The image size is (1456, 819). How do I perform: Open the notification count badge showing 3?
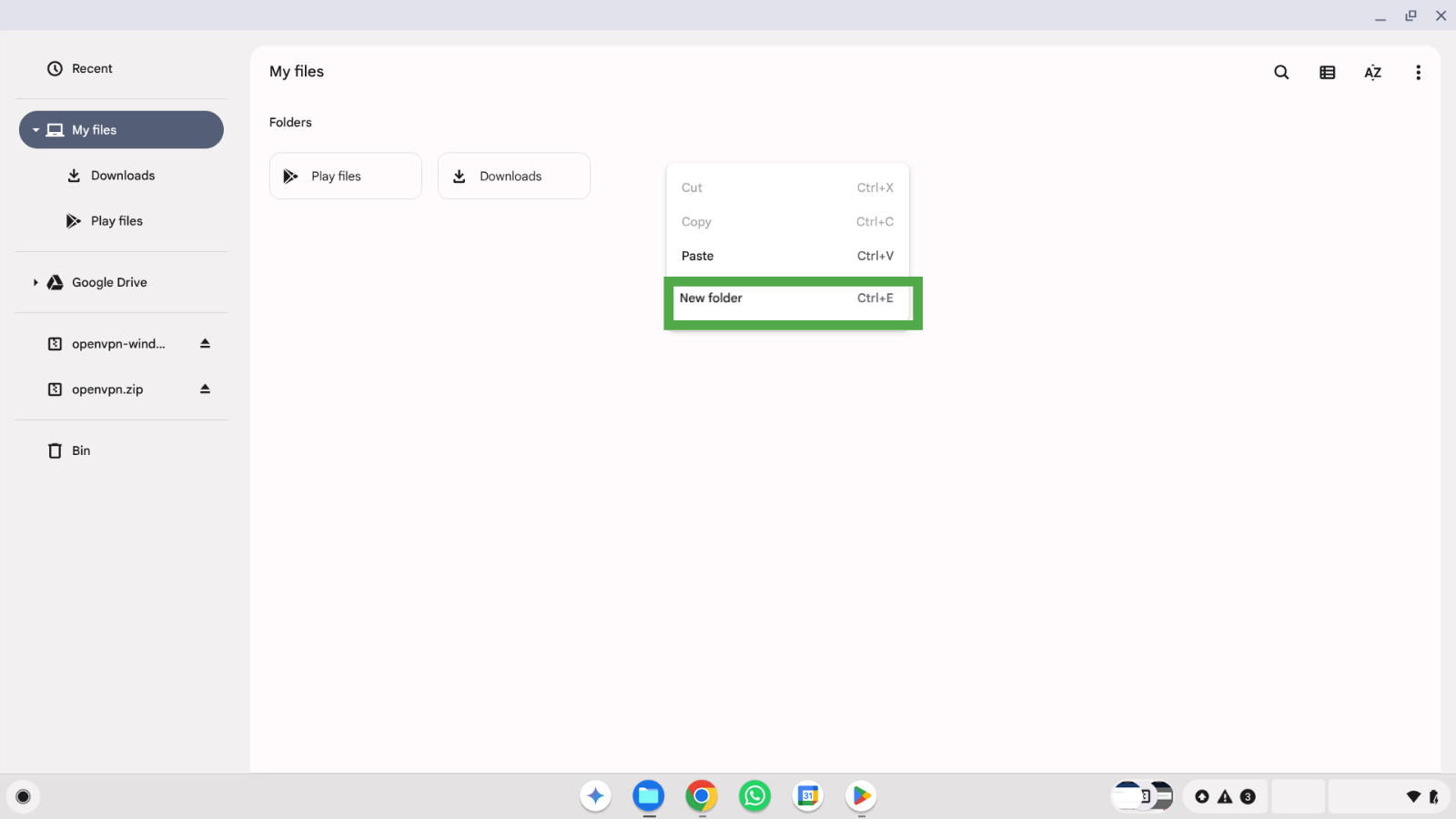coord(1248,797)
